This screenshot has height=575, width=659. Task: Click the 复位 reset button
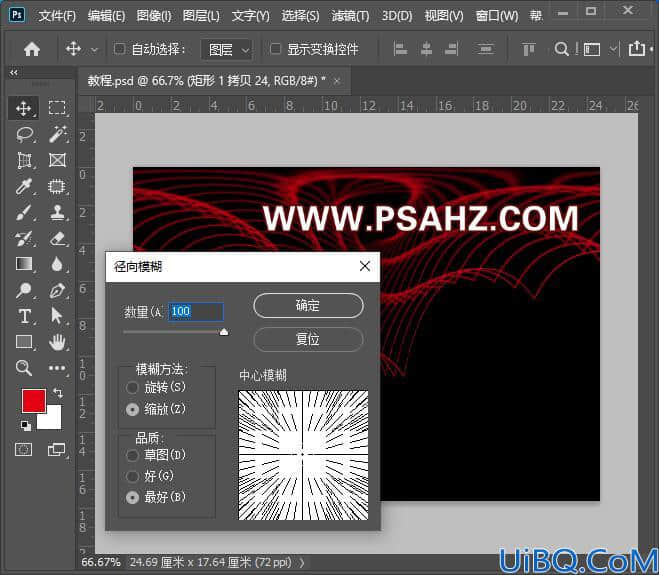[308, 339]
